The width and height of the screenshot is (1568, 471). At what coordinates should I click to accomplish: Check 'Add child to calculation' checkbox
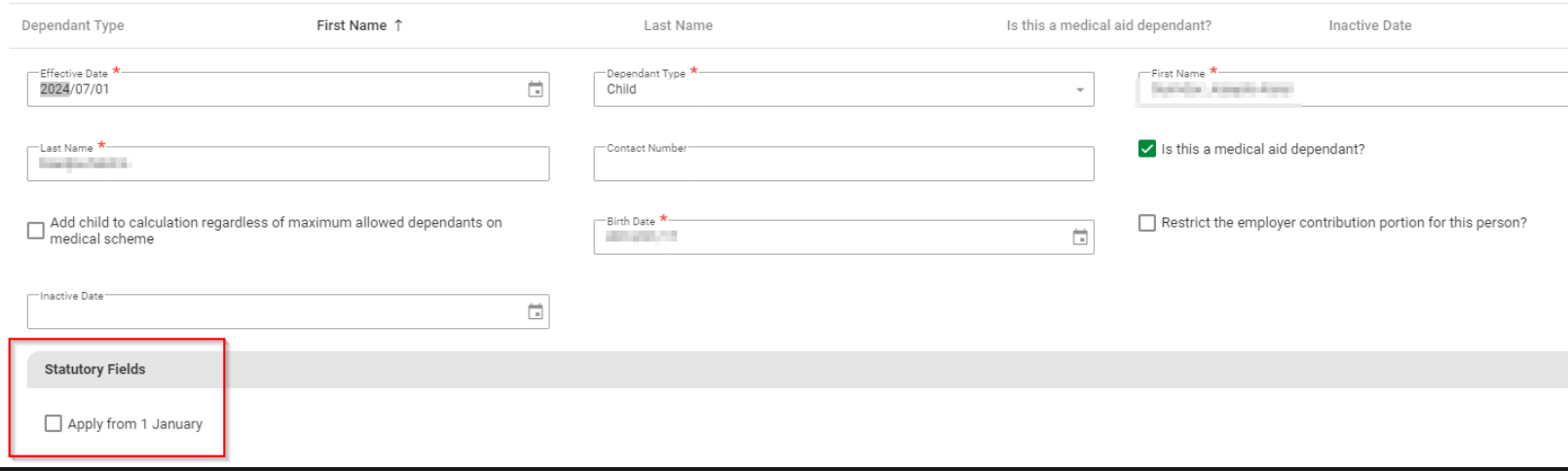coord(36,231)
